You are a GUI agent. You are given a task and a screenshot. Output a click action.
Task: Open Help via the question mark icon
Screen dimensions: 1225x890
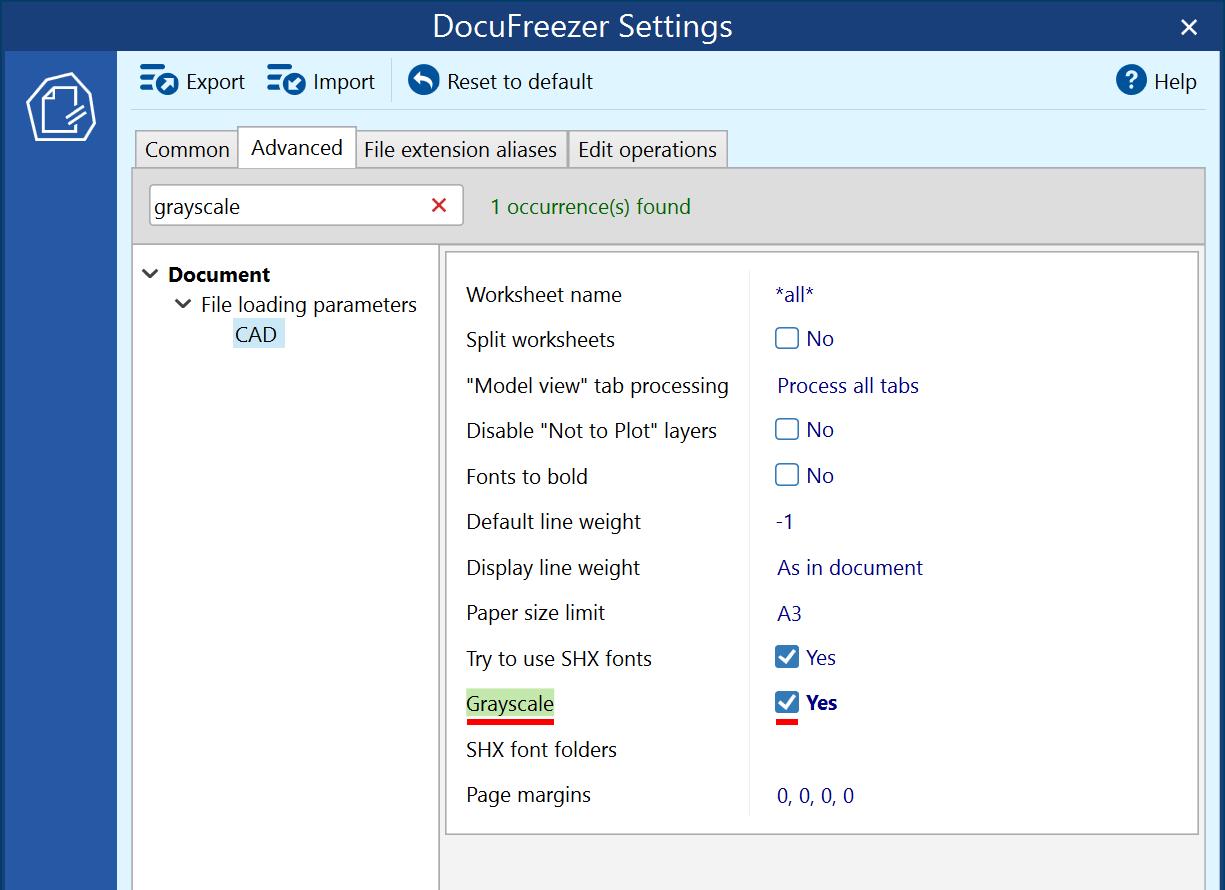click(1129, 81)
